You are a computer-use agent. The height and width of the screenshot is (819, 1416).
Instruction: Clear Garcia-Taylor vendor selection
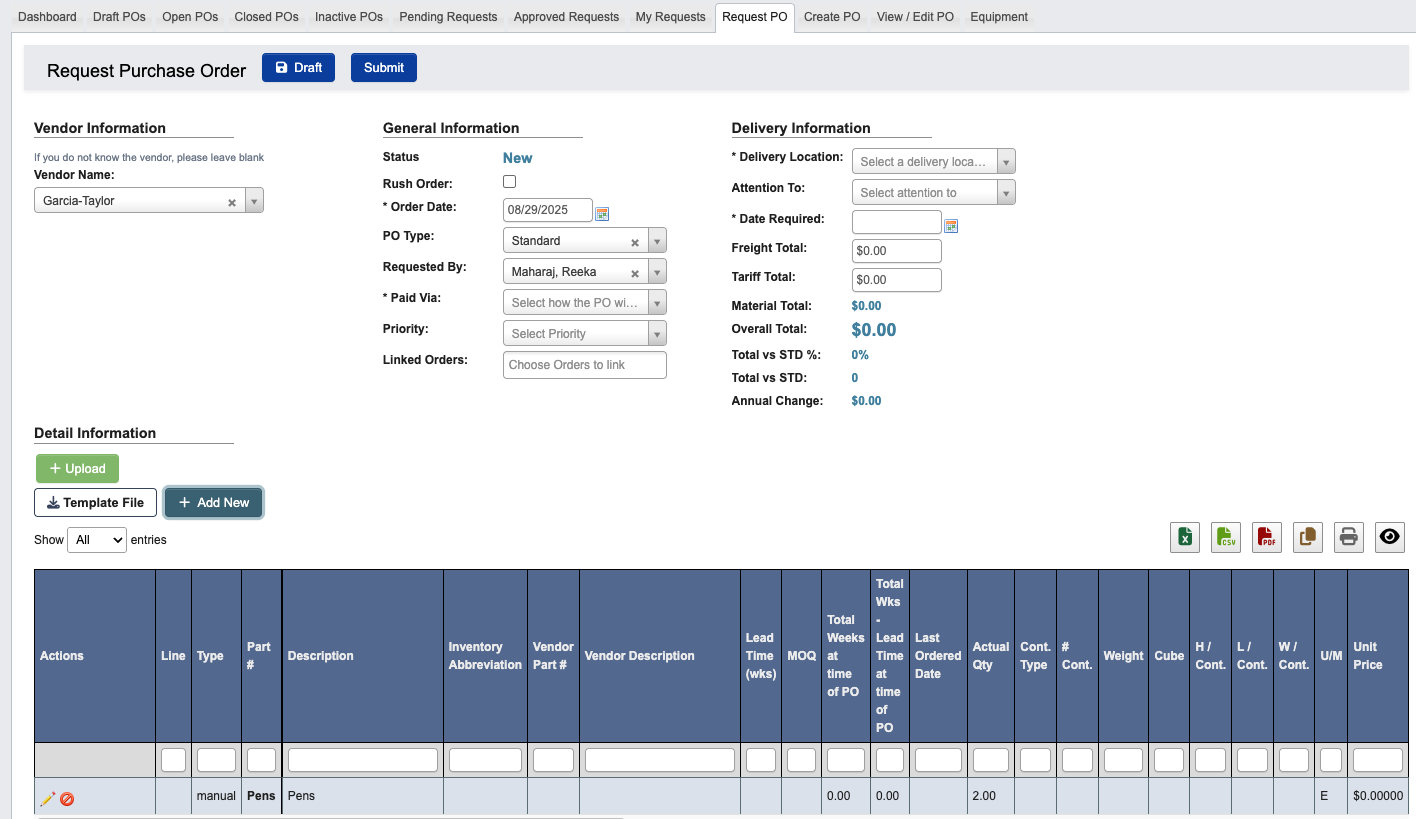(232, 202)
